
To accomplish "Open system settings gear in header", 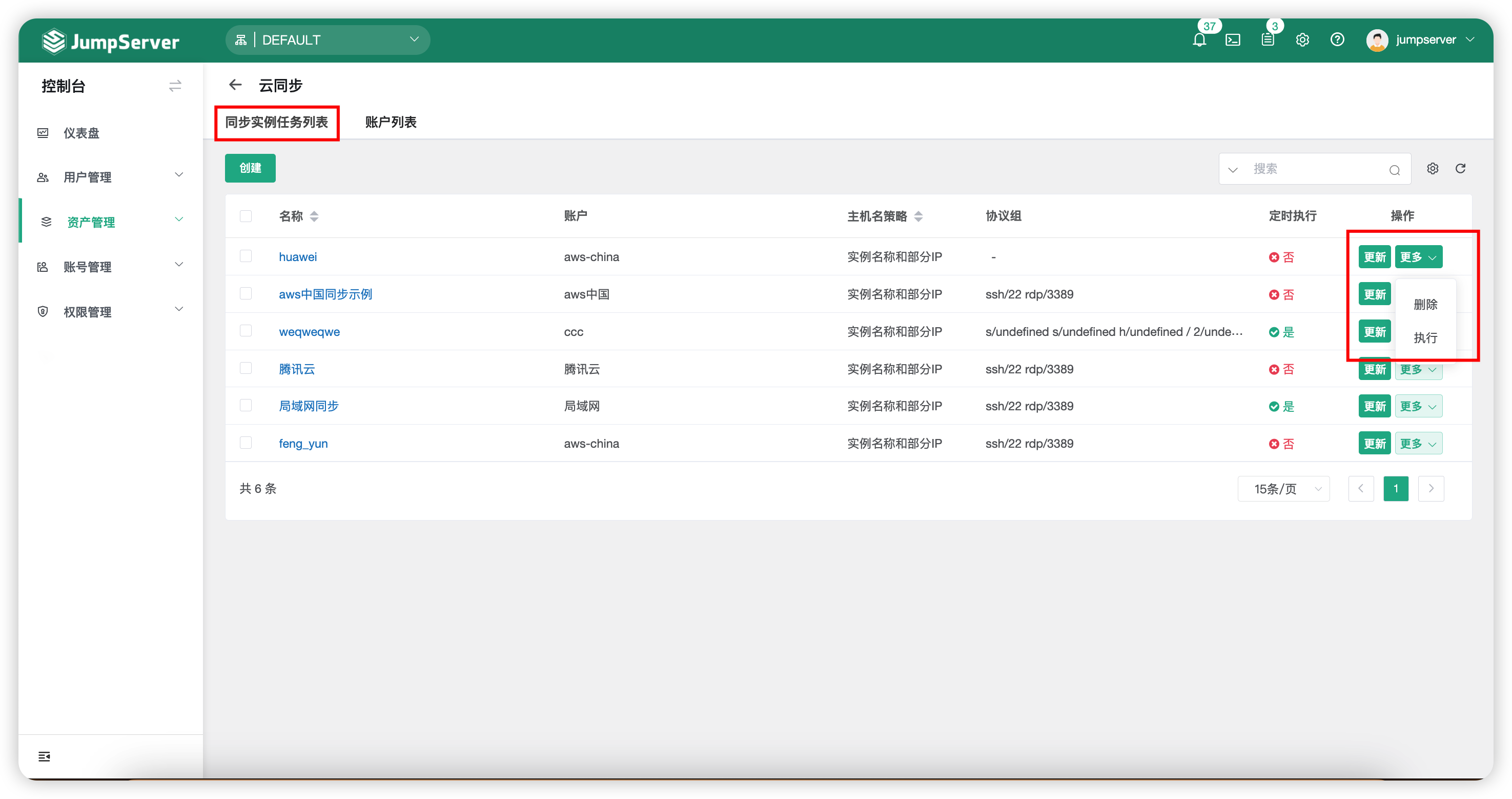I will coord(1302,40).
